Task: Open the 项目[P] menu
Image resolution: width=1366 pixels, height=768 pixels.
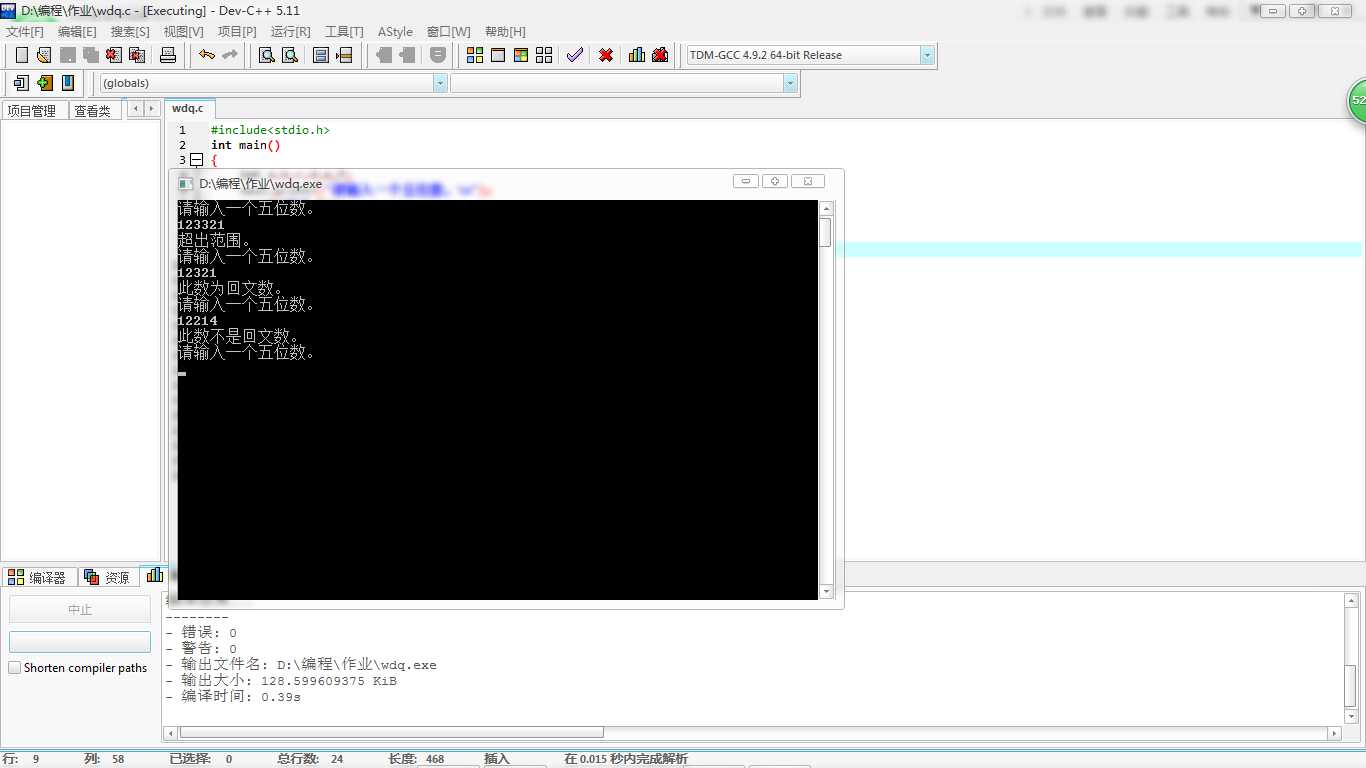Action: tap(237, 32)
